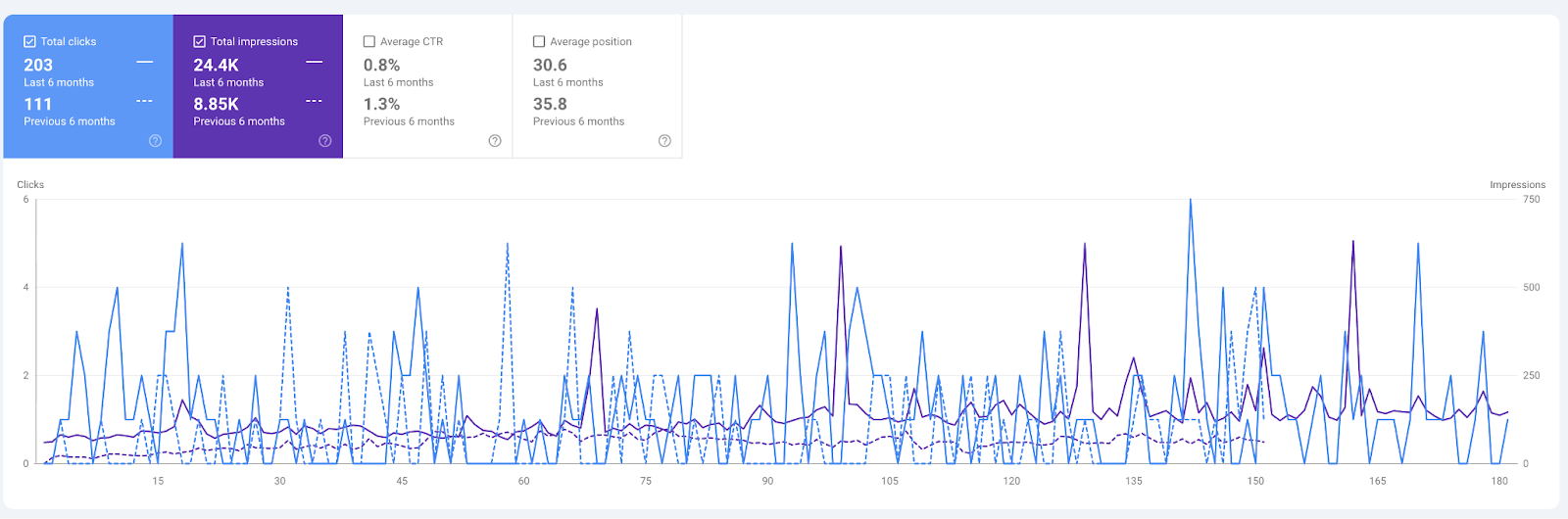Select the 203 total clicks value
The height and width of the screenshot is (519, 1568).
pyautogui.click(x=39, y=65)
